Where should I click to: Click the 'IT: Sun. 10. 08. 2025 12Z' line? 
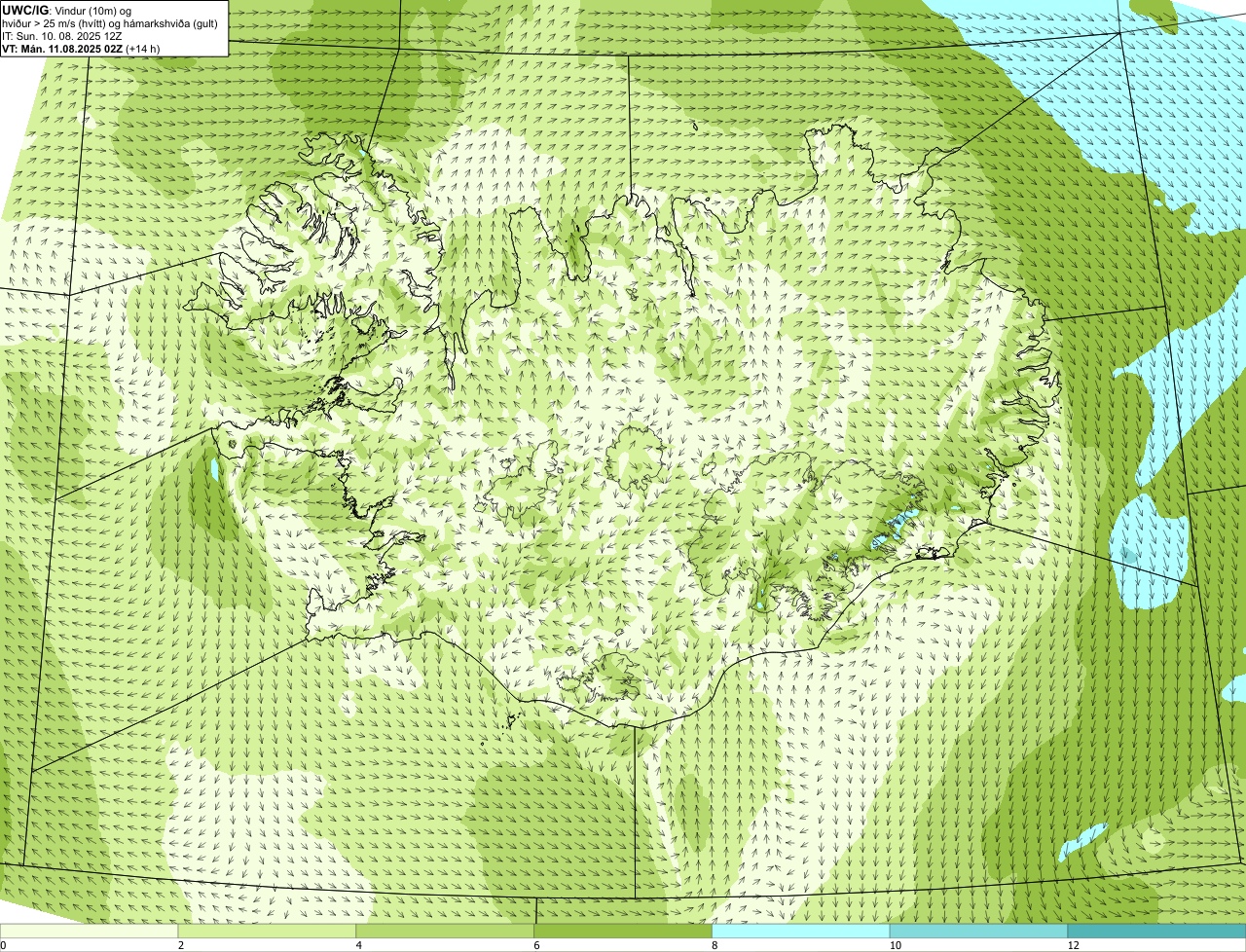pos(62,35)
